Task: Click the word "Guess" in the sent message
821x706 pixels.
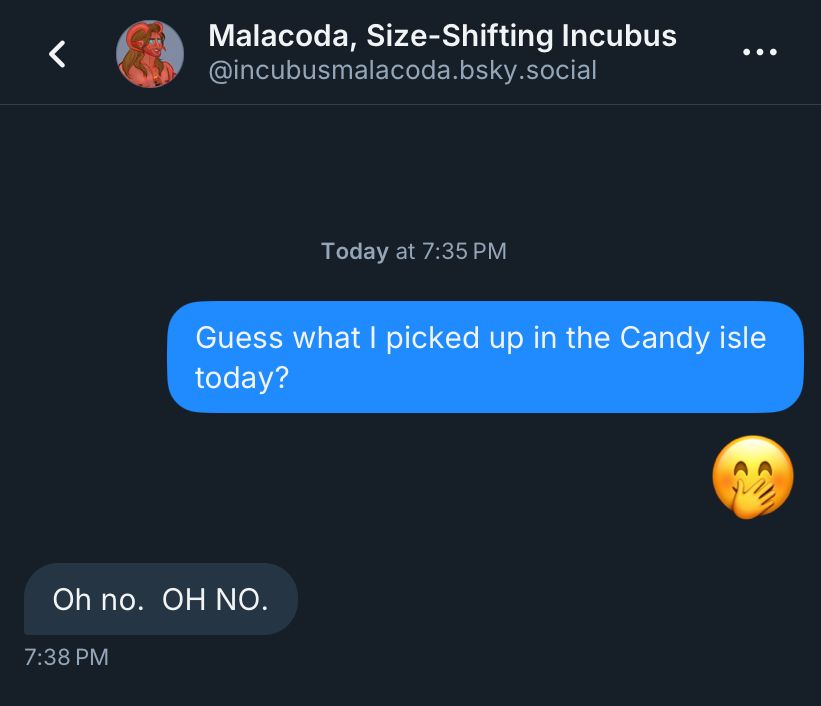Action: tap(239, 337)
